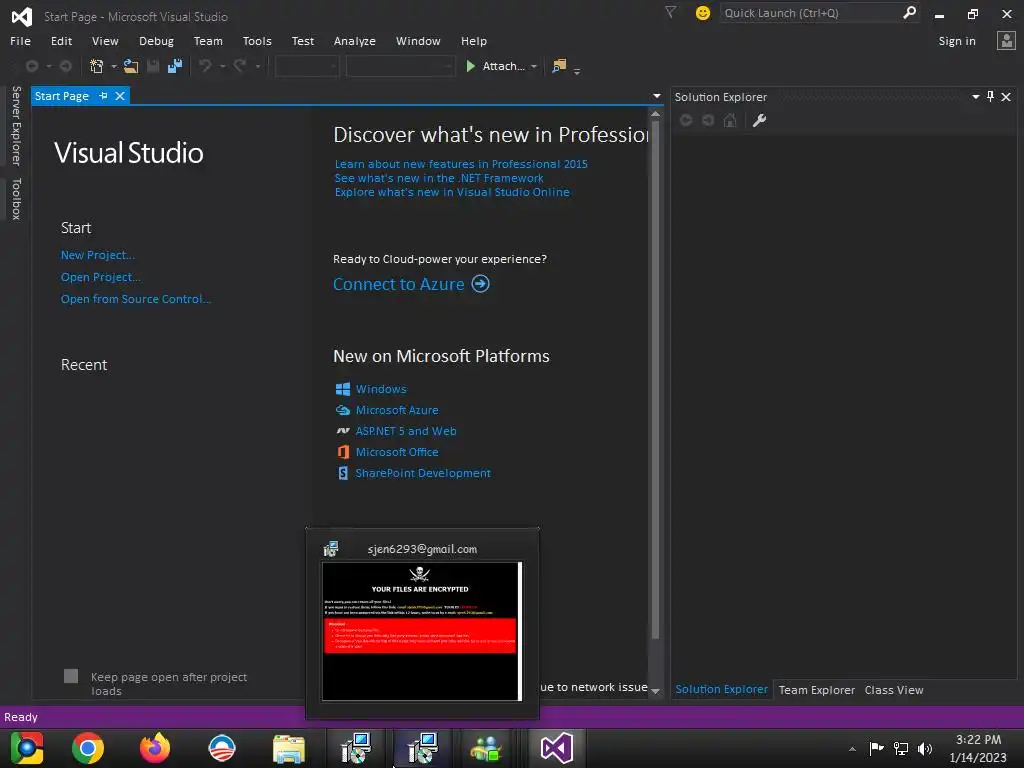Screen dimensions: 1024x768
Task: Click the taskbar clock showing 3:22 PM
Action: click(978, 740)
